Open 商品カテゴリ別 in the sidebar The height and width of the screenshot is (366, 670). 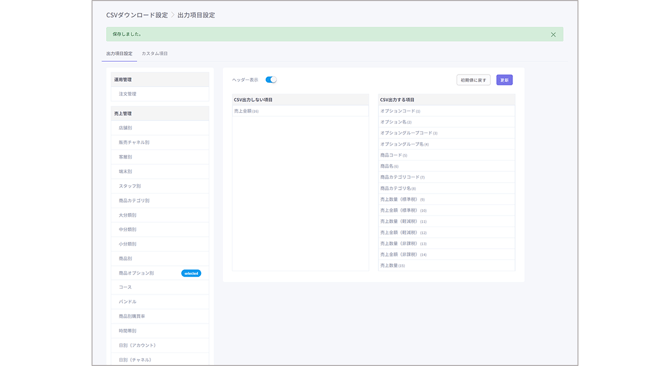pos(160,201)
